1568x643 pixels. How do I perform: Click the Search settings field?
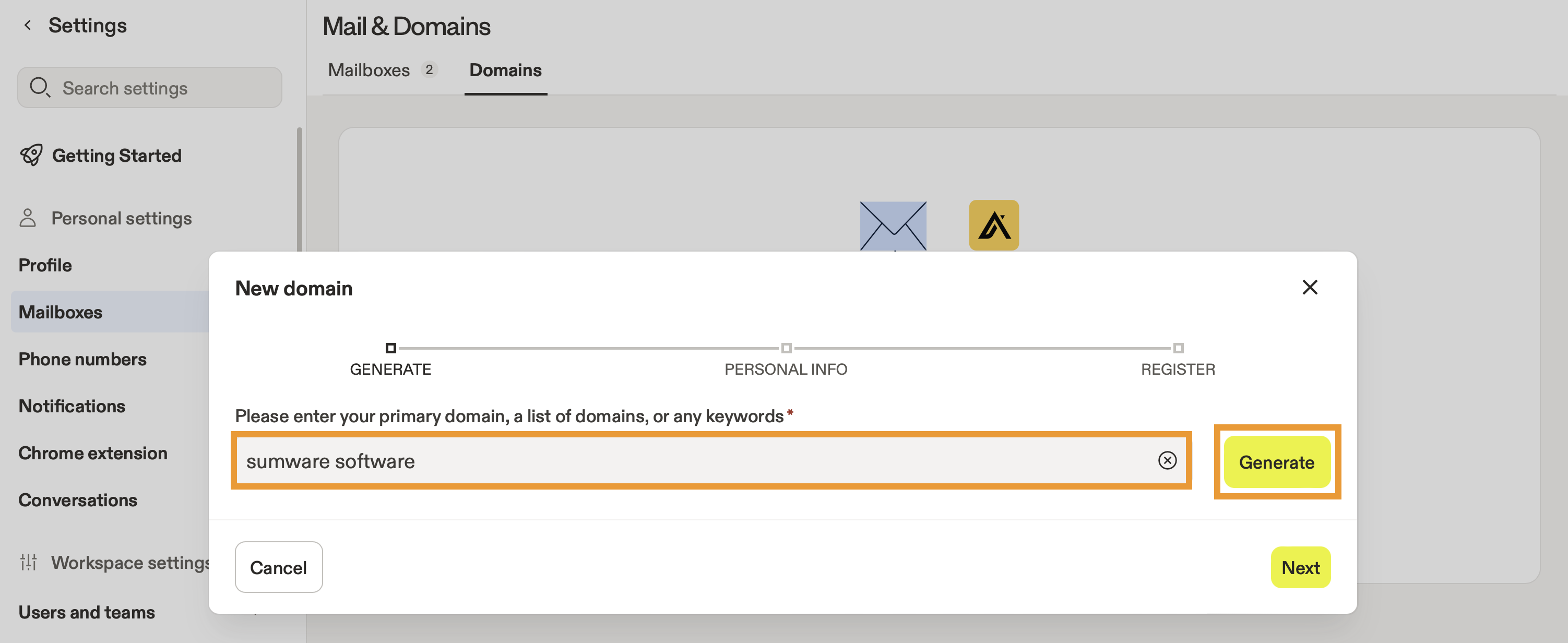pyautogui.click(x=150, y=88)
